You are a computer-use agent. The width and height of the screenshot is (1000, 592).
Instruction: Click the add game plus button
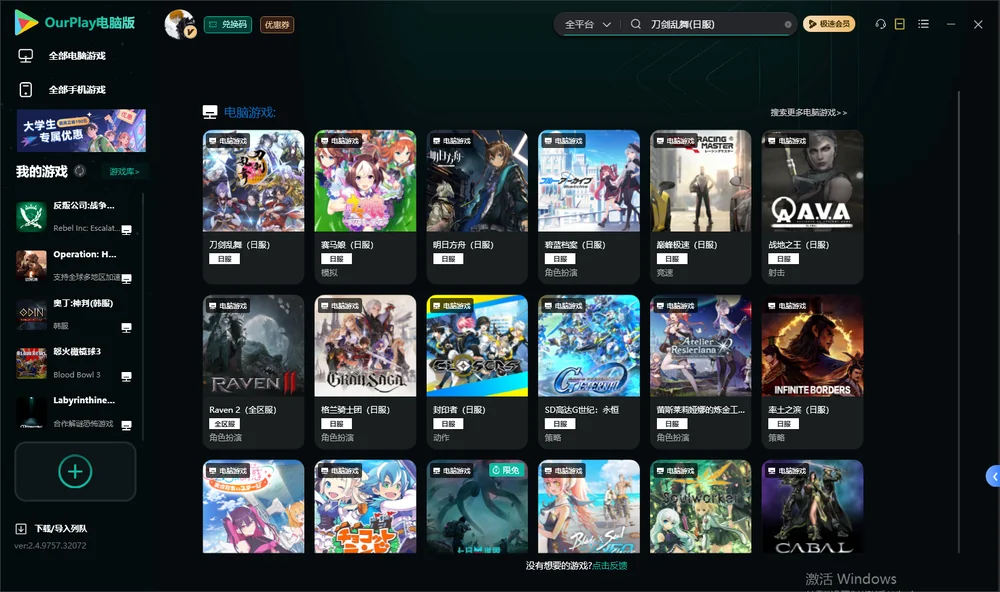coord(75,471)
